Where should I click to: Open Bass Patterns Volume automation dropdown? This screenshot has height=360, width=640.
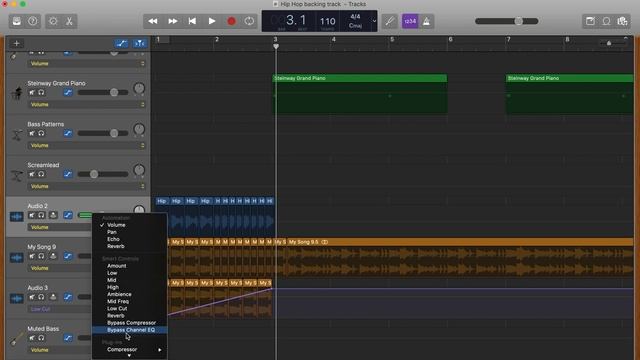tap(87, 145)
